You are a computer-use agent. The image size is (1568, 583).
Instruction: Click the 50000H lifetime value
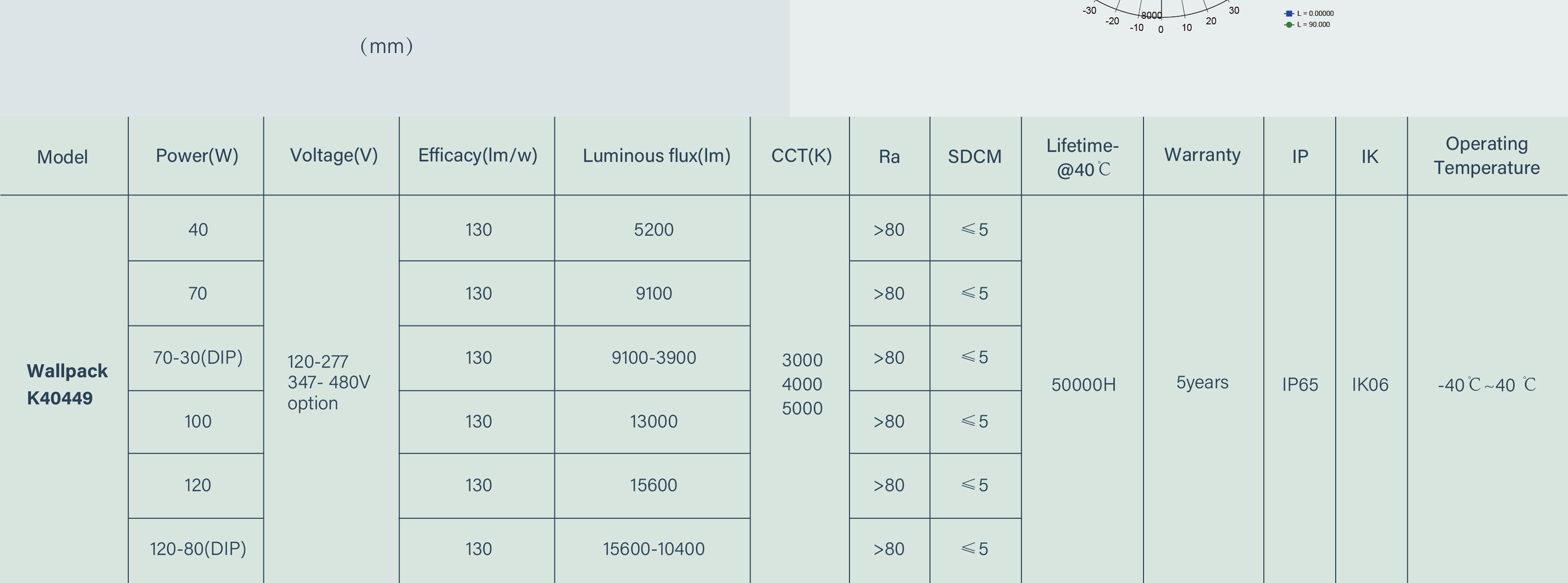(1083, 385)
